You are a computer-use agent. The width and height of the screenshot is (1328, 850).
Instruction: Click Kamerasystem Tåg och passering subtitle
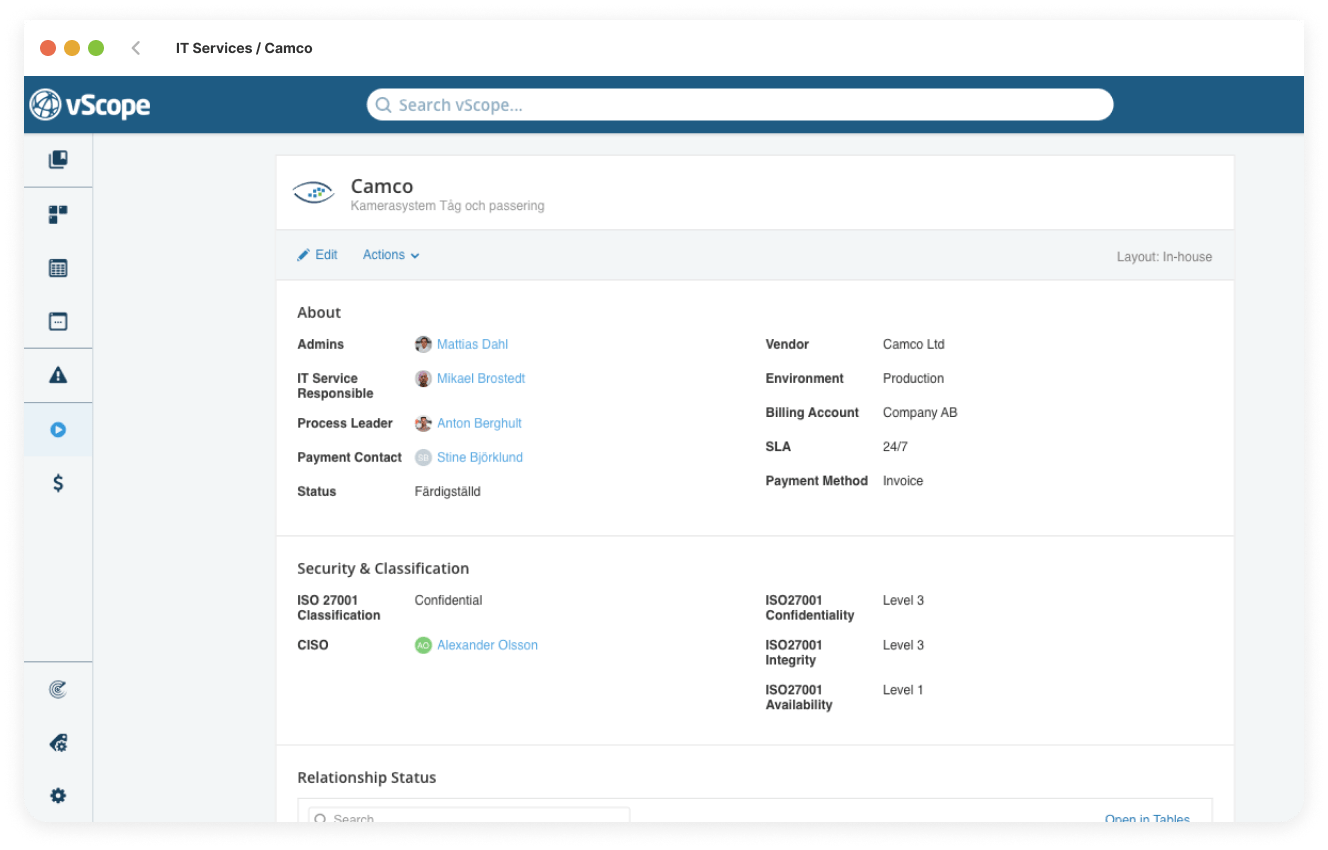click(447, 206)
